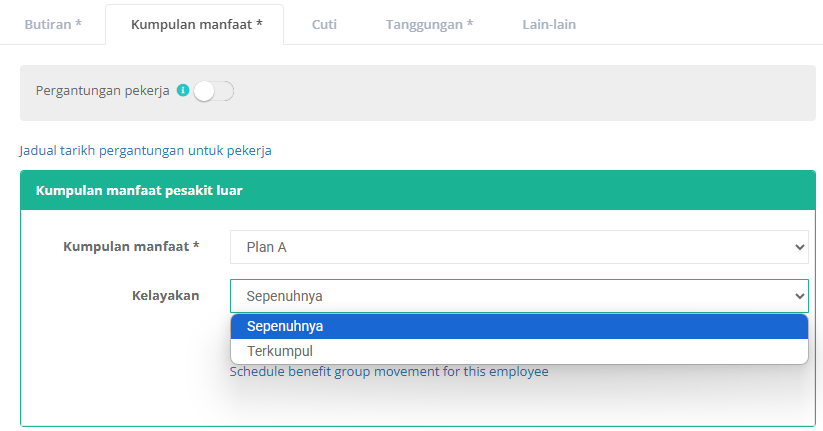Click the info icon beside Pergantungan pekerja
This screenshot has width=823, height=431.
183,91
